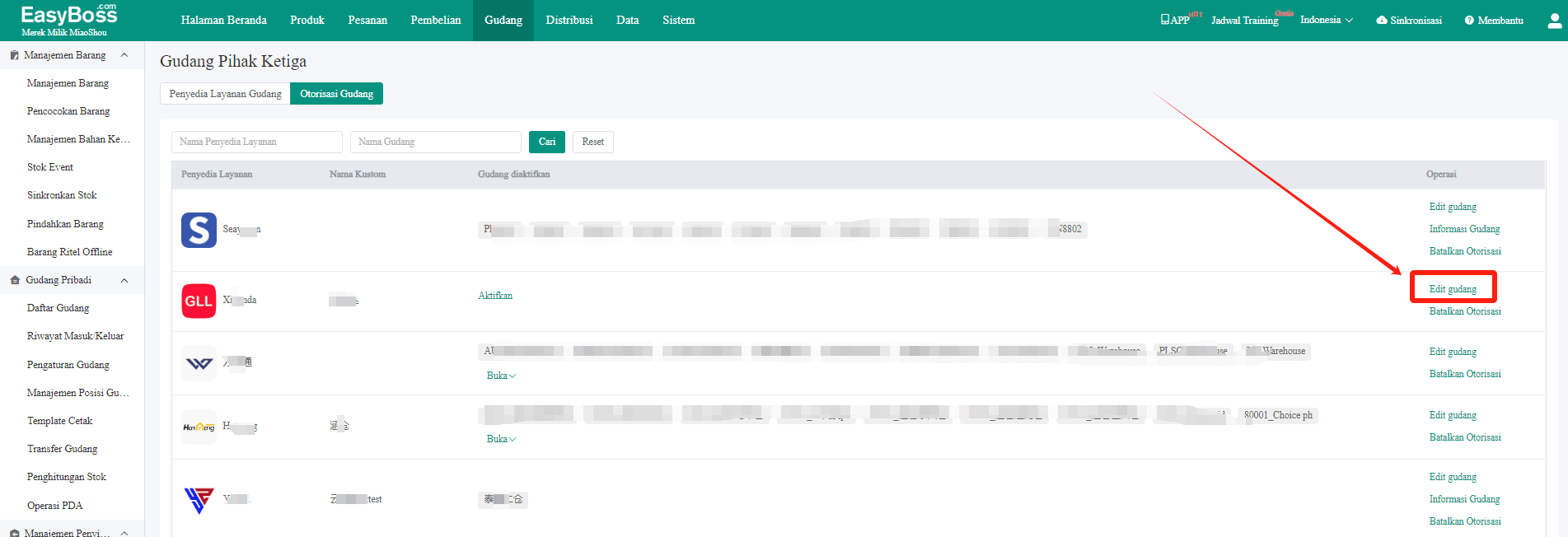Click the Cari search button
Screen dimensions: 1568x537
[x=547, y=142]
